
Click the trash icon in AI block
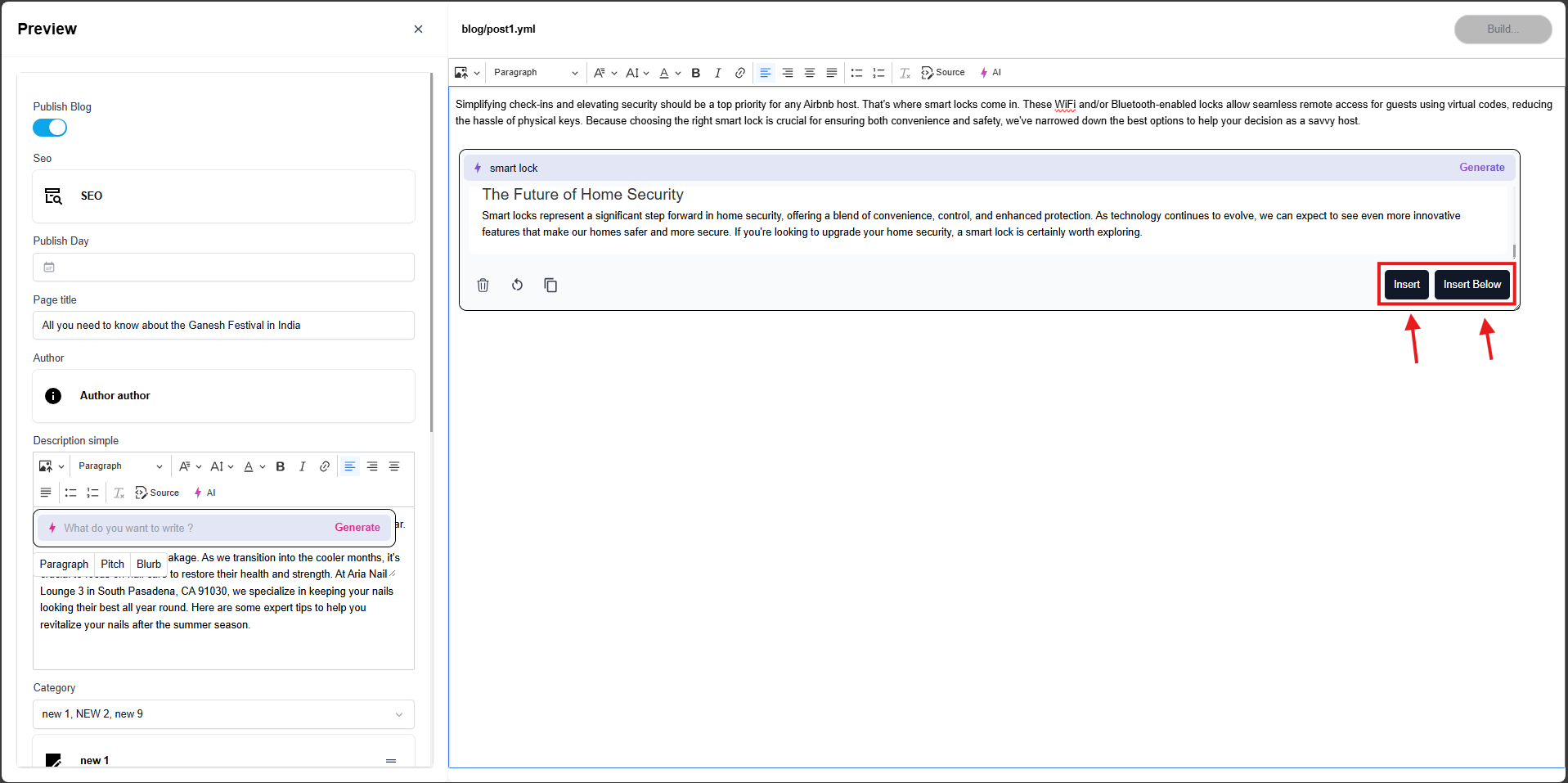pyautogui.click(x=483, y=285)
